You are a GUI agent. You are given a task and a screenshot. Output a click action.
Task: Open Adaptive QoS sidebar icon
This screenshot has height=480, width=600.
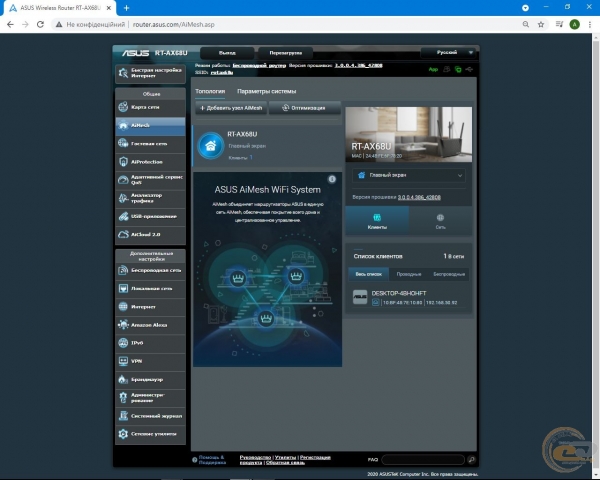tap(123, 180)
